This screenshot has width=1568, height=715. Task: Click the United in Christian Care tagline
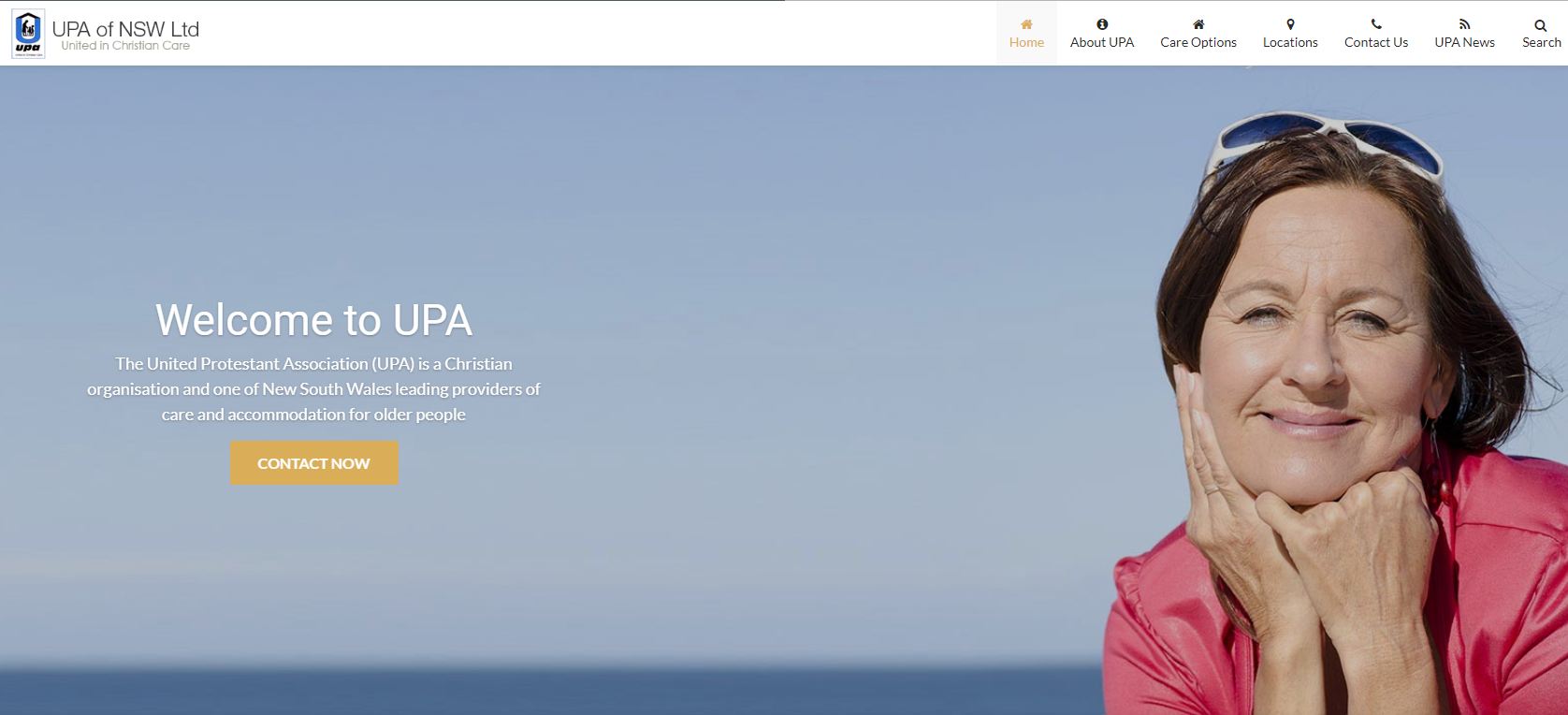[x=125, y=46]
